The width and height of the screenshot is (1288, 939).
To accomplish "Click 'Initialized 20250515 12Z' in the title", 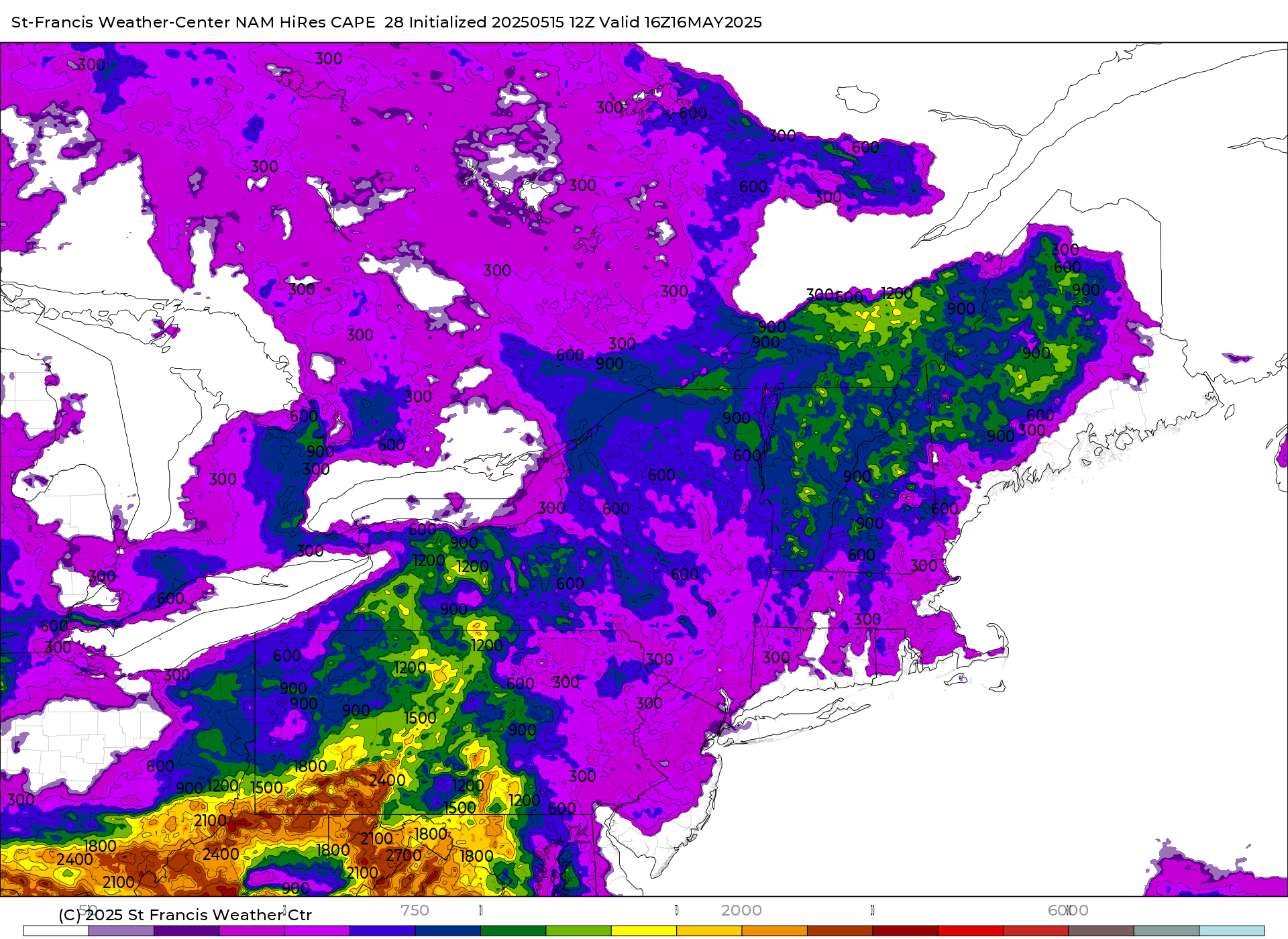I will tap(502, 22).
